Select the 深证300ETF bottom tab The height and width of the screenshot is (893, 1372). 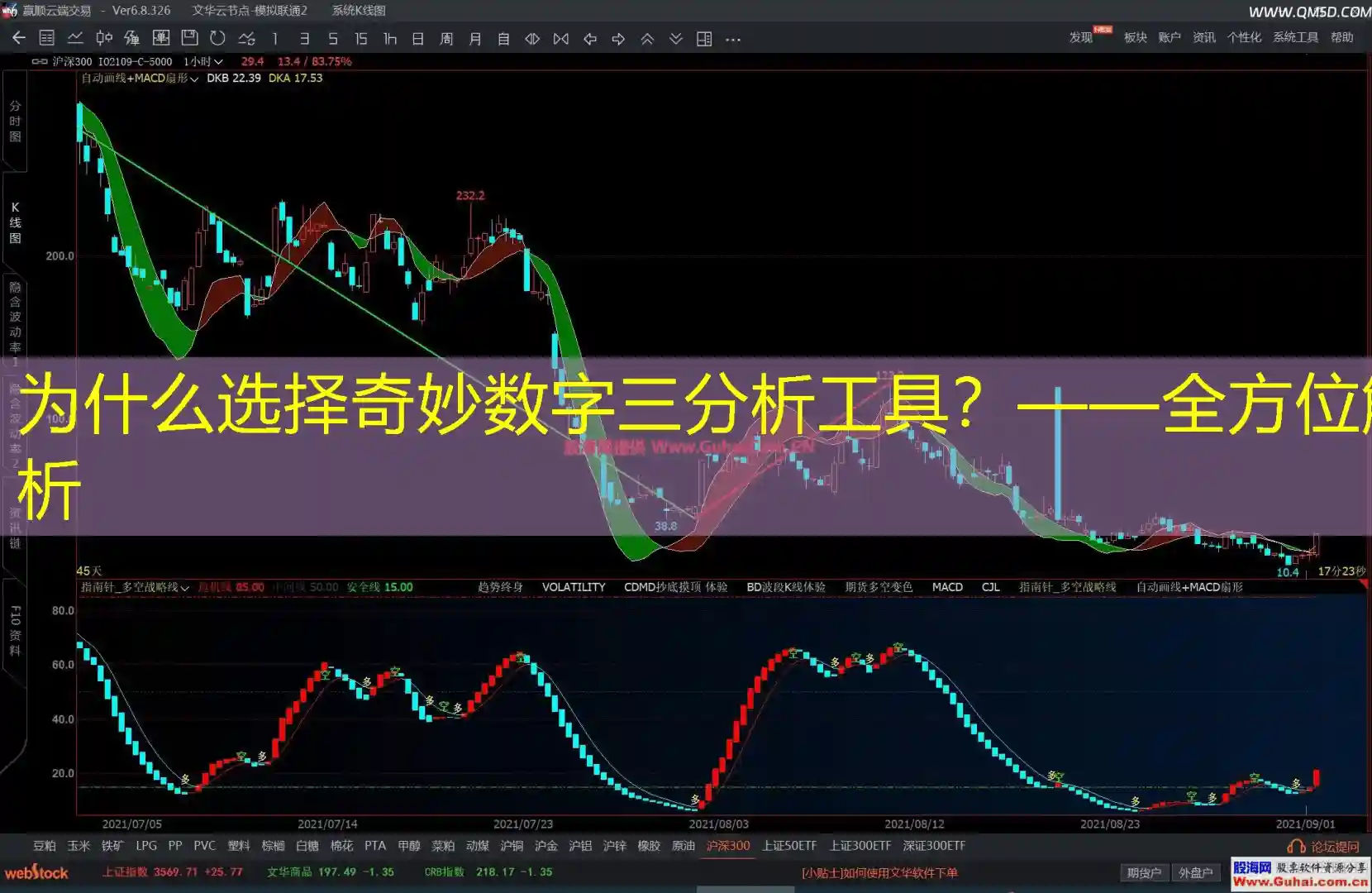pyautogui.click(x=934, y=846)
